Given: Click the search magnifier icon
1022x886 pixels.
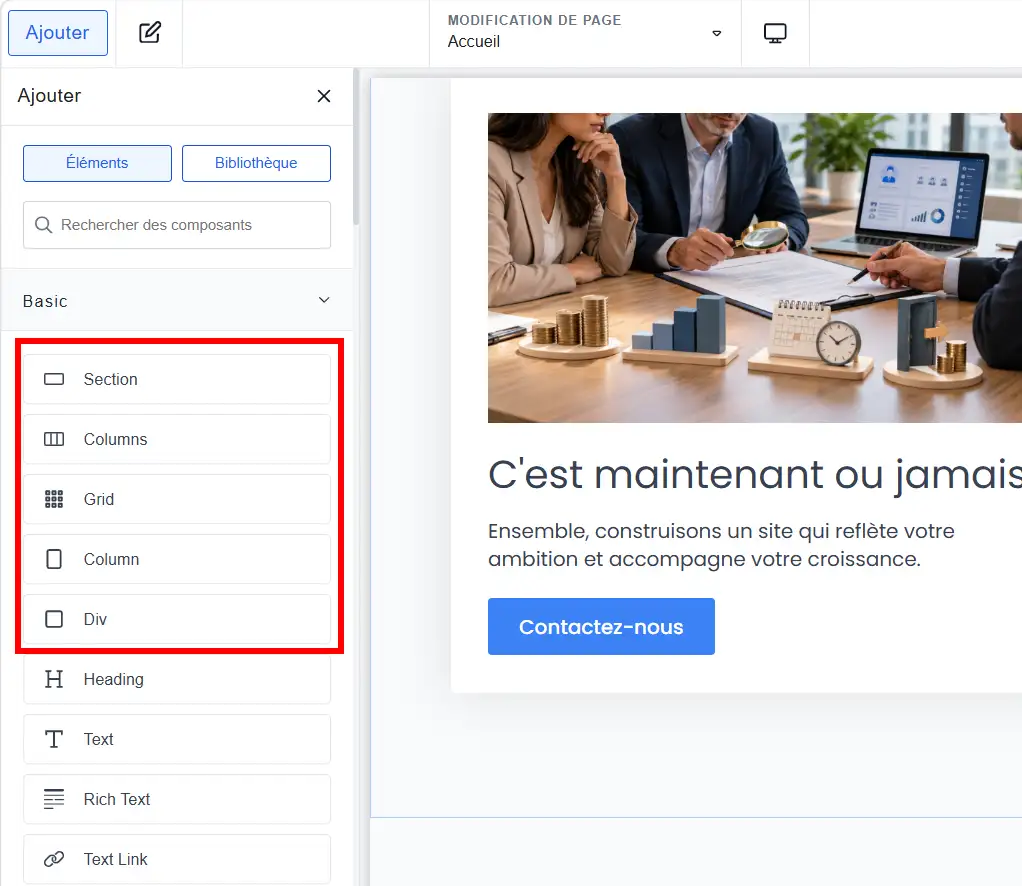Looking at the screenshot, I should tap(43, 225).
